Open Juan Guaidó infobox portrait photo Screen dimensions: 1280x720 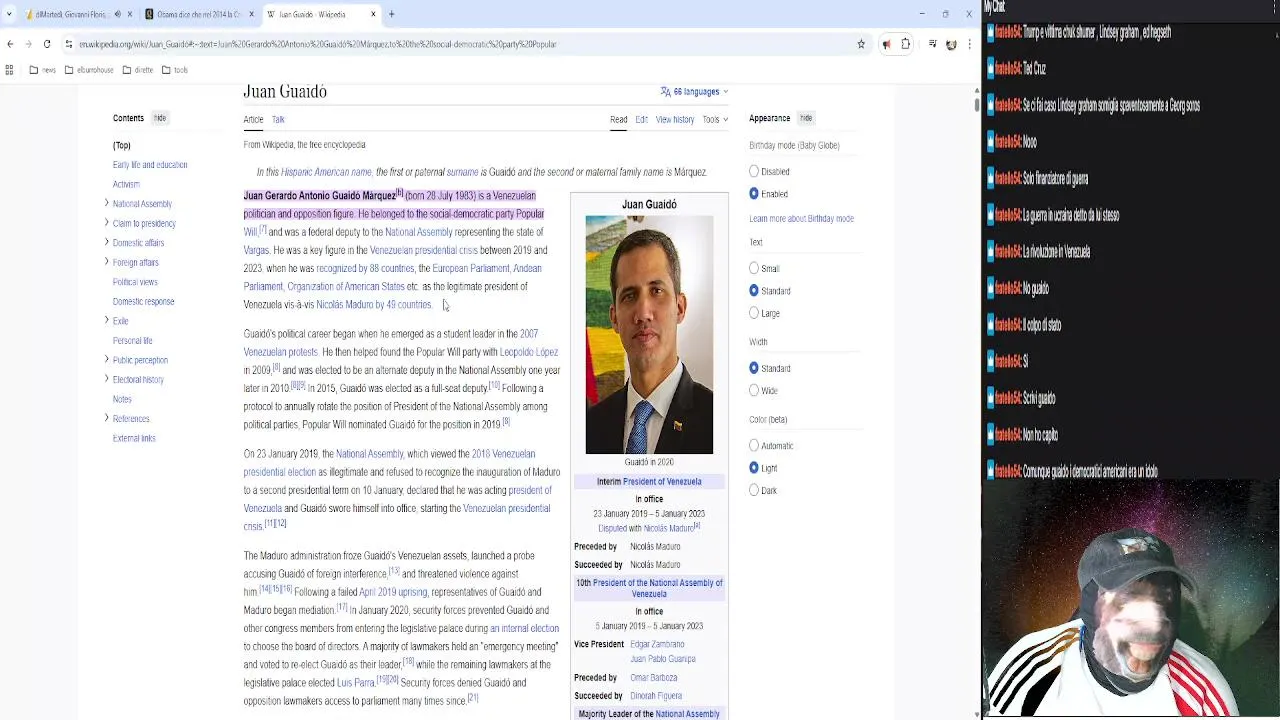click(649, 335)
